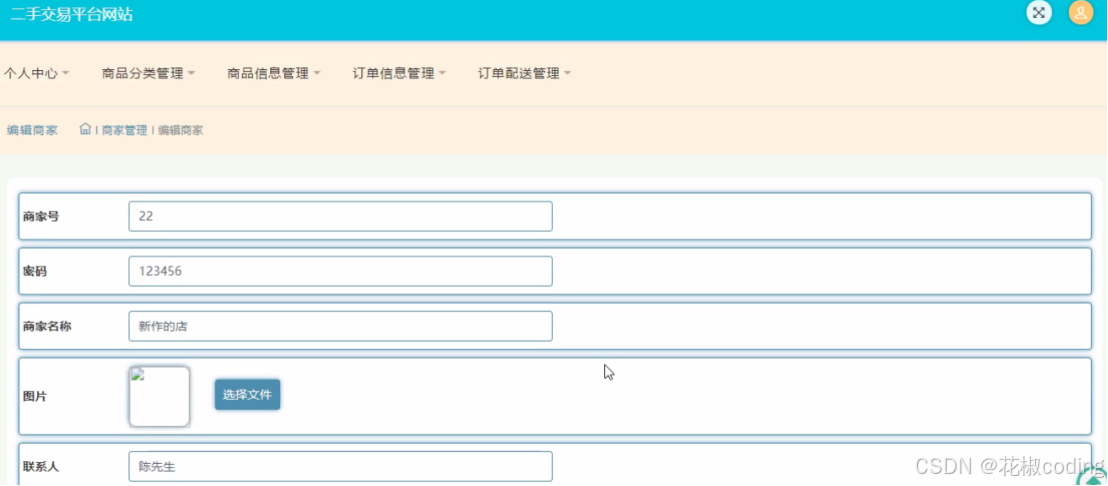The height and width of the screenshot is (486, 1108).
Task: Focus the 密码 input containing 123456
Action: (x=341, y=271)
